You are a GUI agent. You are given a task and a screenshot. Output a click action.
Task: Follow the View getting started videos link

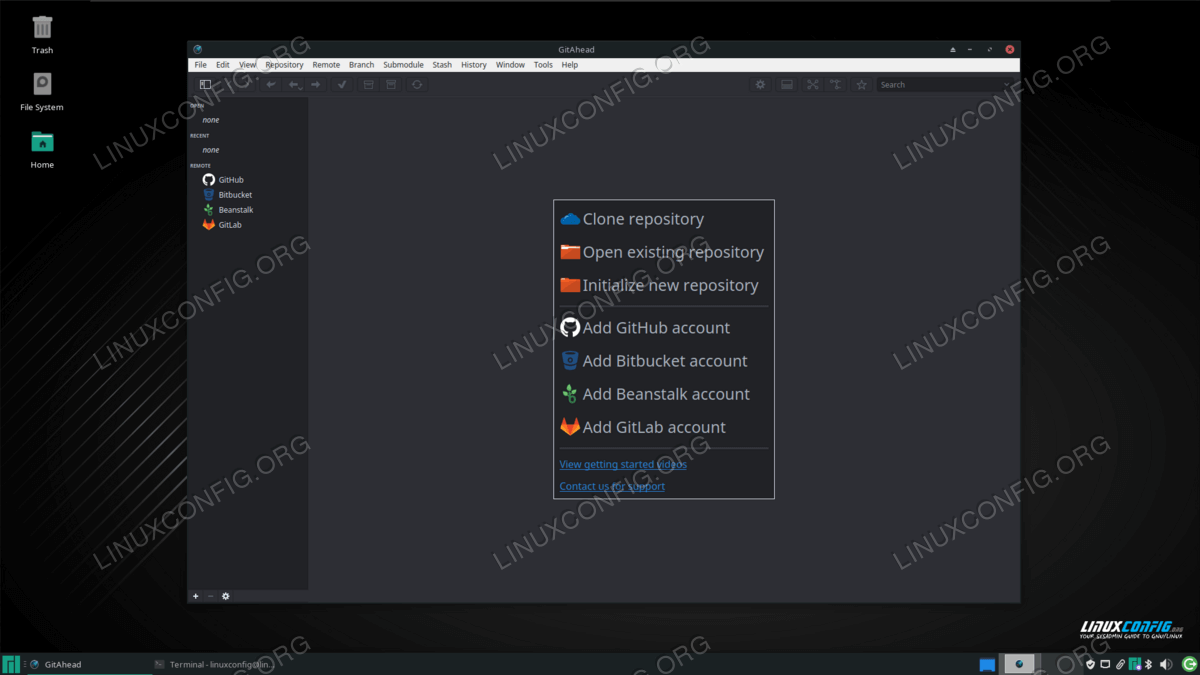click(623, 464)
